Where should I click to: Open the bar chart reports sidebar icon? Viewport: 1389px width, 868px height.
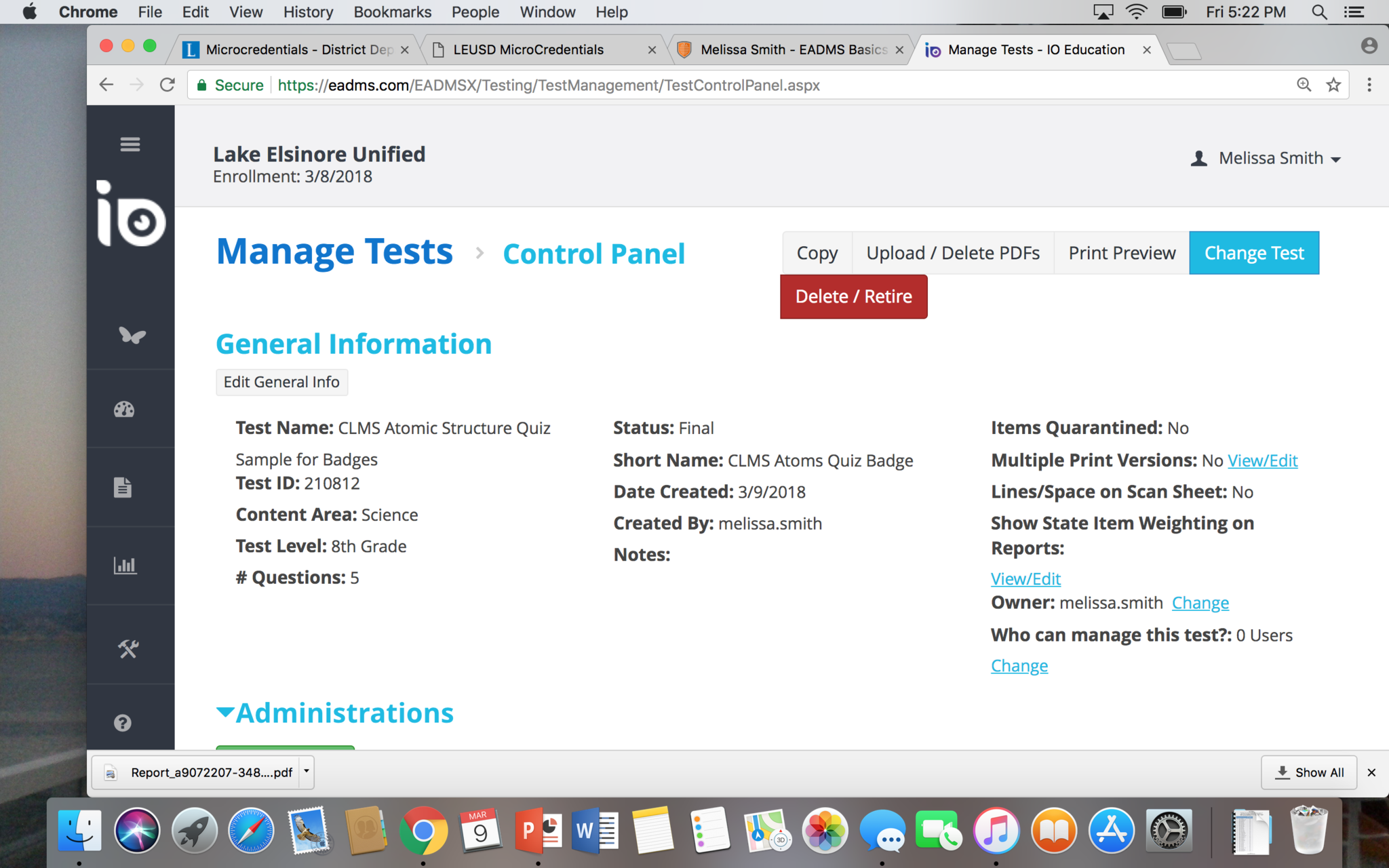tap(125, 565)
